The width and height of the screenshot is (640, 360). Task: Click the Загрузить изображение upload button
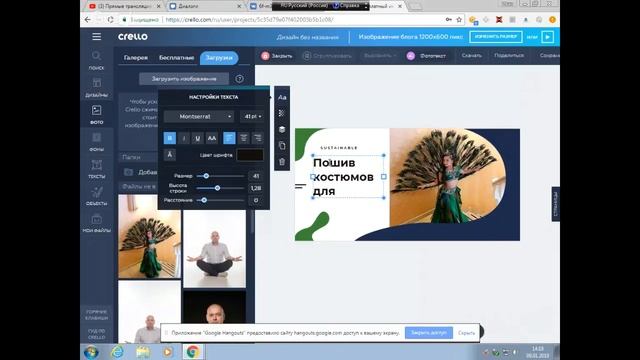[184, 79]
